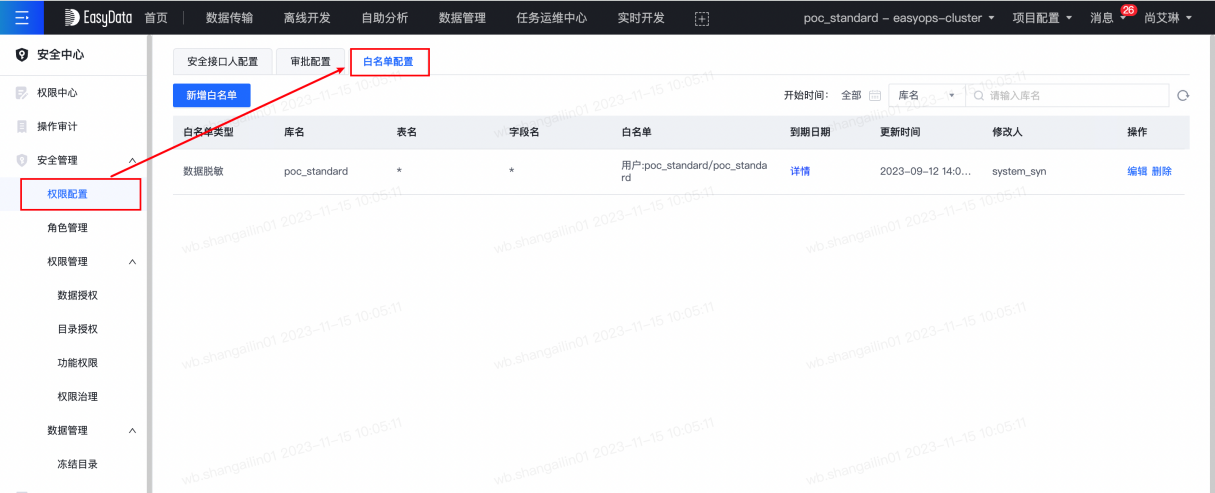The width and height of the screenshot is (1215, 493).
Task: Click the 安全管理 shield icon
Action: [22, 160]
